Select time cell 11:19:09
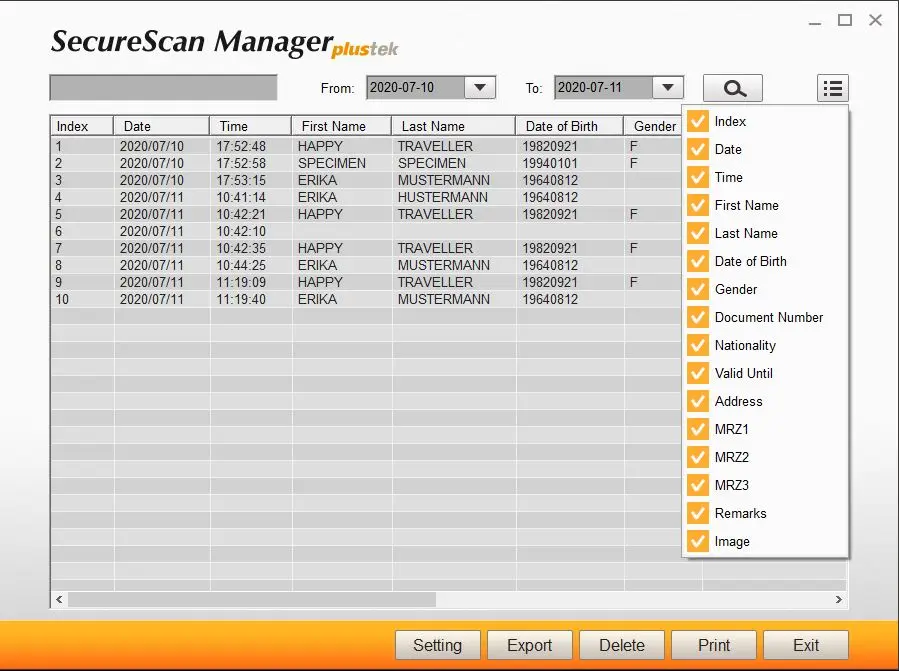This screenshot has width=899, height=671. [x=251, y=282]
